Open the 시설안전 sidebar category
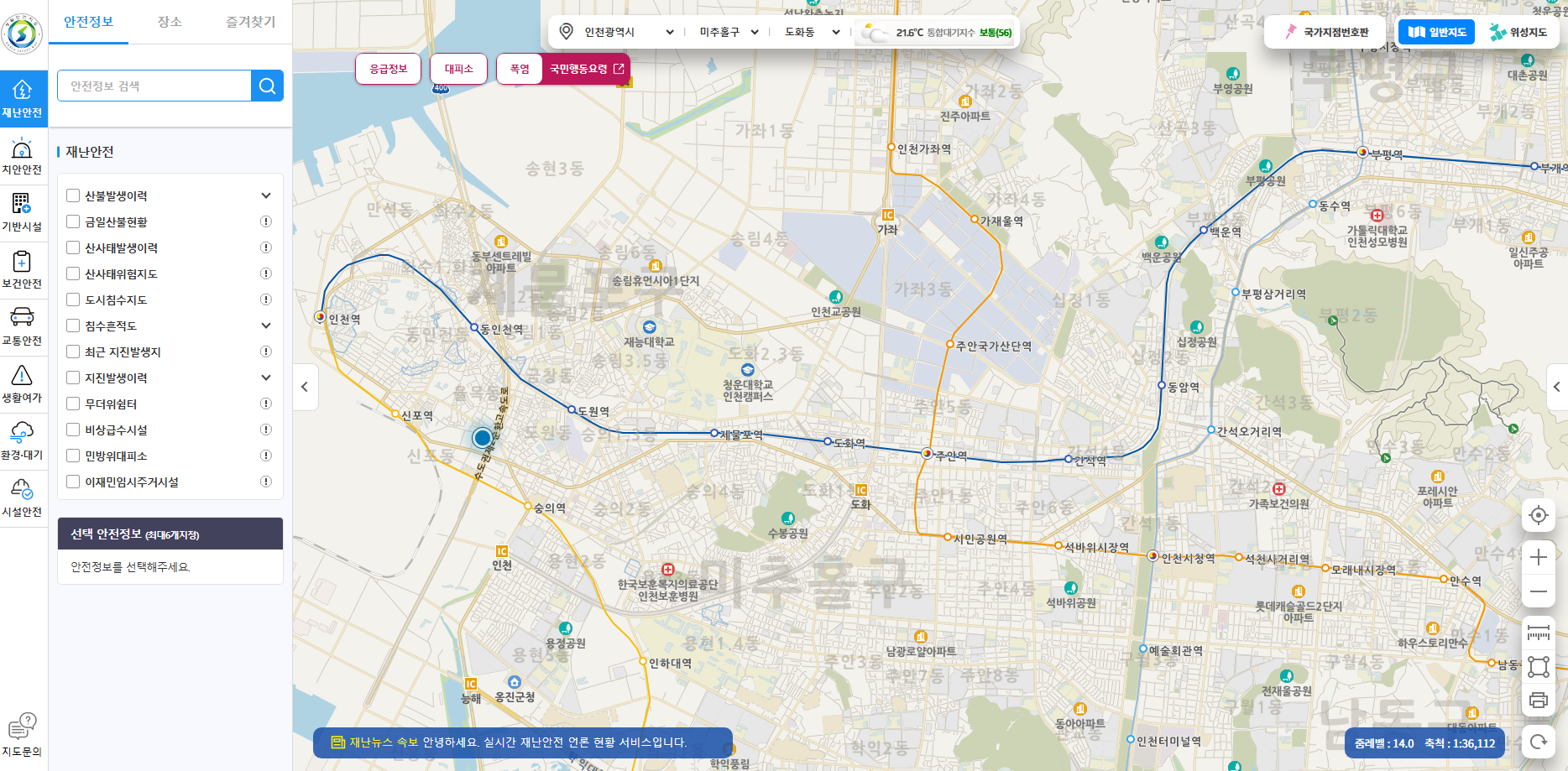1568x771 pixels. 23,499
